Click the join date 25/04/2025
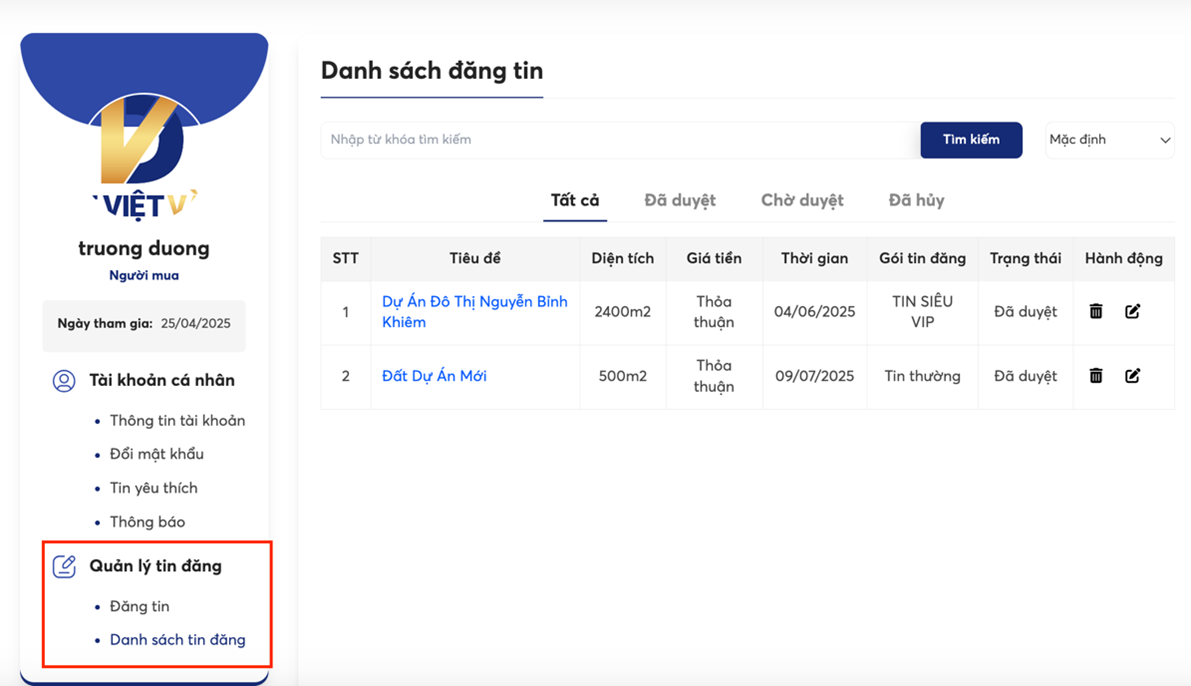This screenshot has width=1191, height=686. [x=195, y=324]
